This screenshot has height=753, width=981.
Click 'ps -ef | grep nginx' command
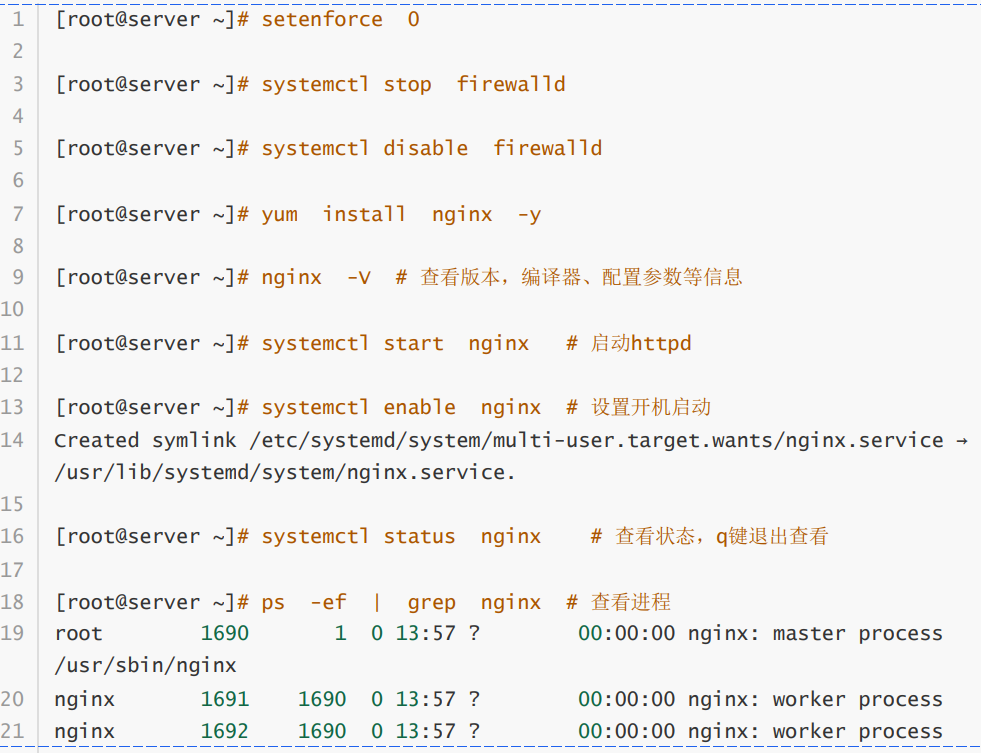401,603
